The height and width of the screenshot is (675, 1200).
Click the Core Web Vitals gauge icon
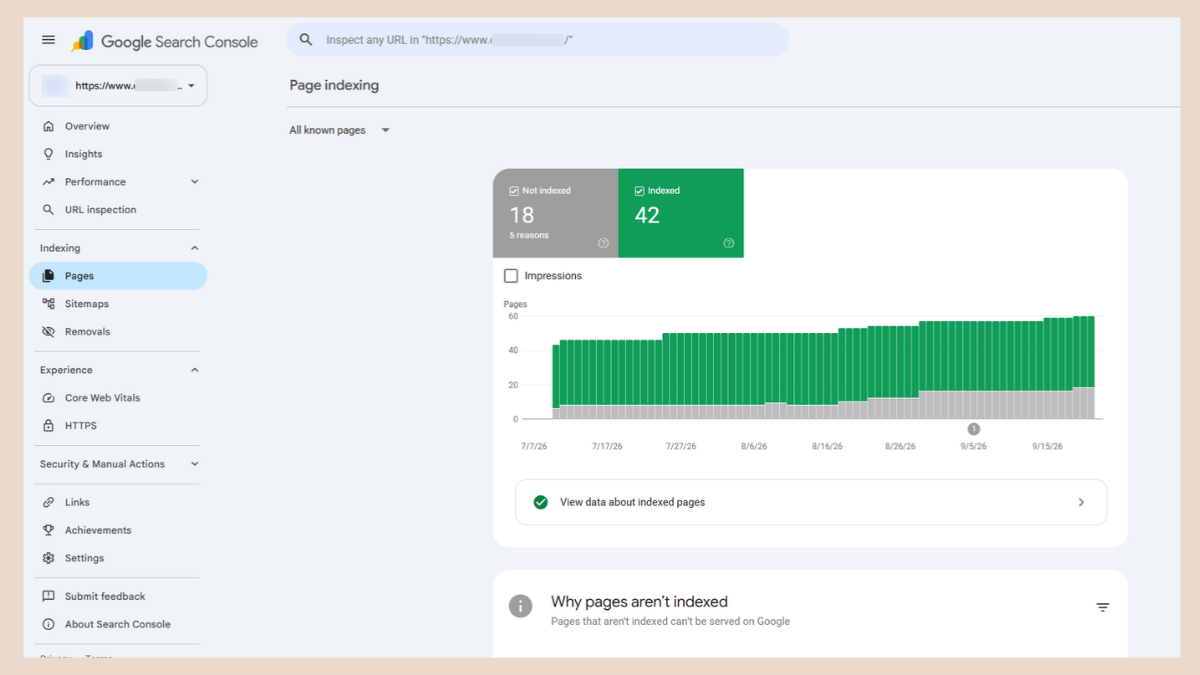pyautogui.click(x=48, y=398)
